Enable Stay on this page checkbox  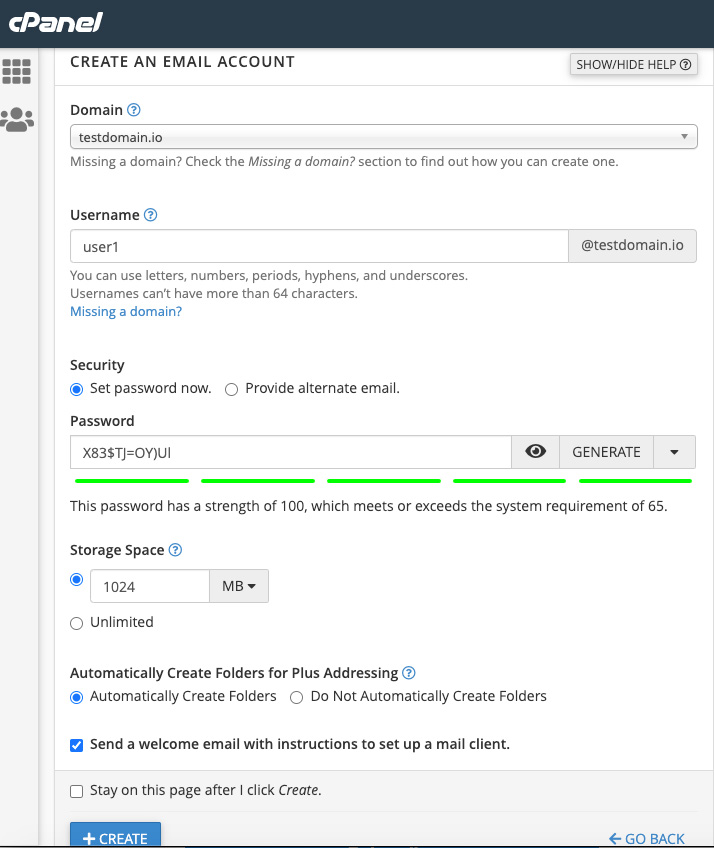pos(77,791)
